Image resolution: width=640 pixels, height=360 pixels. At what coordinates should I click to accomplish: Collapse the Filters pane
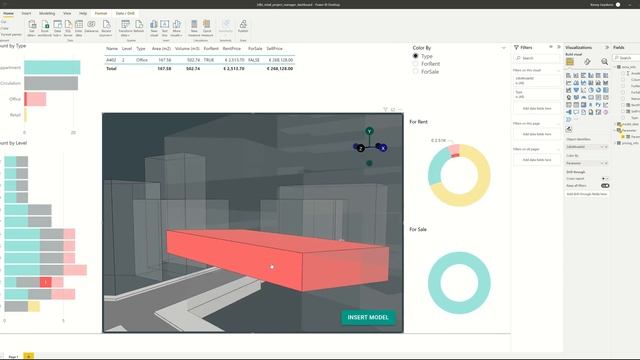pos(559,47)
